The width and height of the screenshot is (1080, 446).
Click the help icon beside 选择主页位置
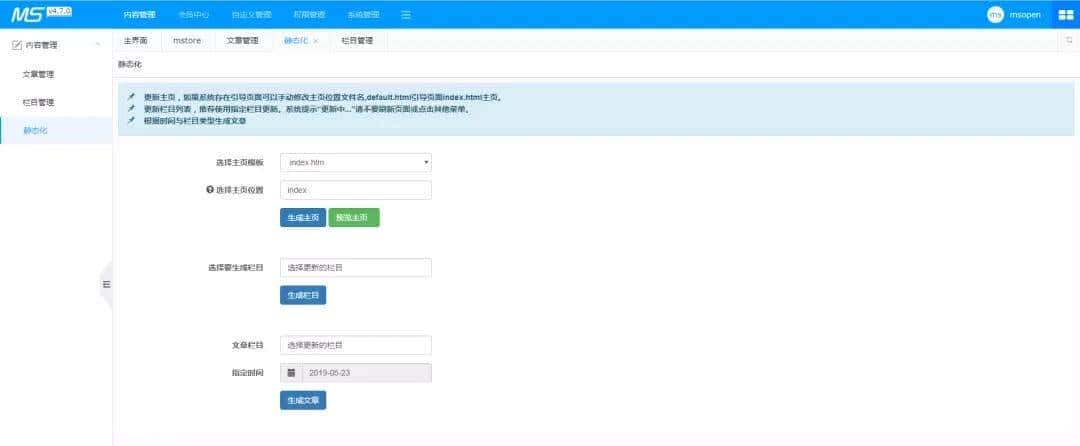coord(210,189)
